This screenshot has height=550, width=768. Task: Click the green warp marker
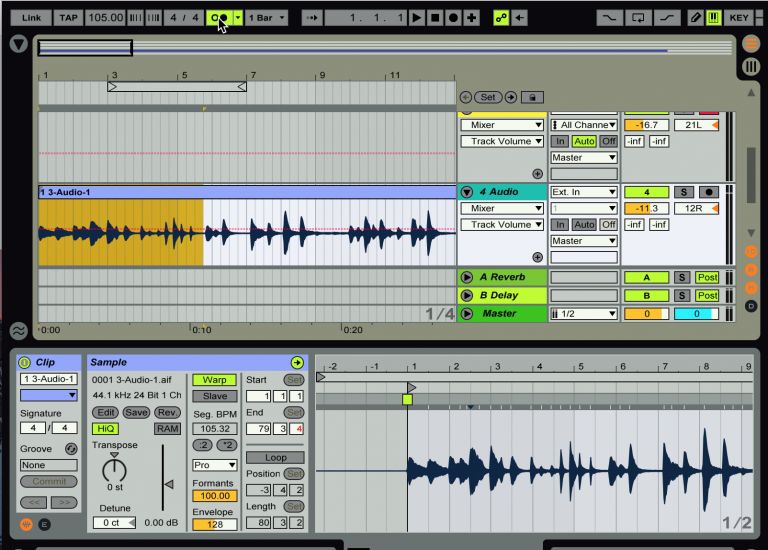click(407, 400)
